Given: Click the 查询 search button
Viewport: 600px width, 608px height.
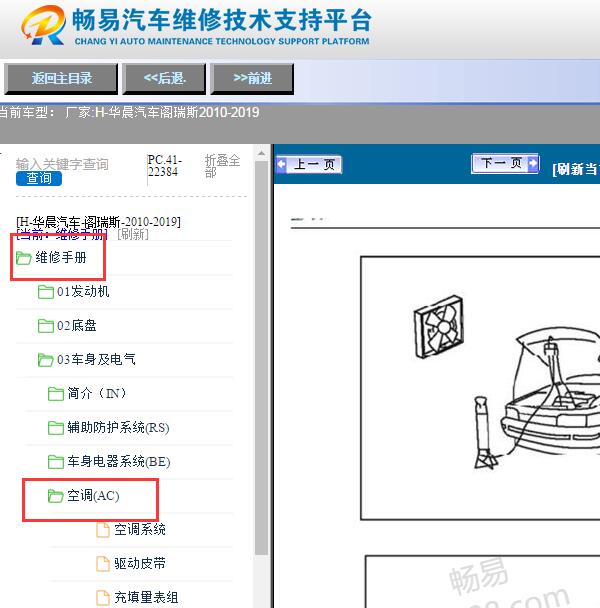Looking at the screenshot, I should click(x=39, y=178).
